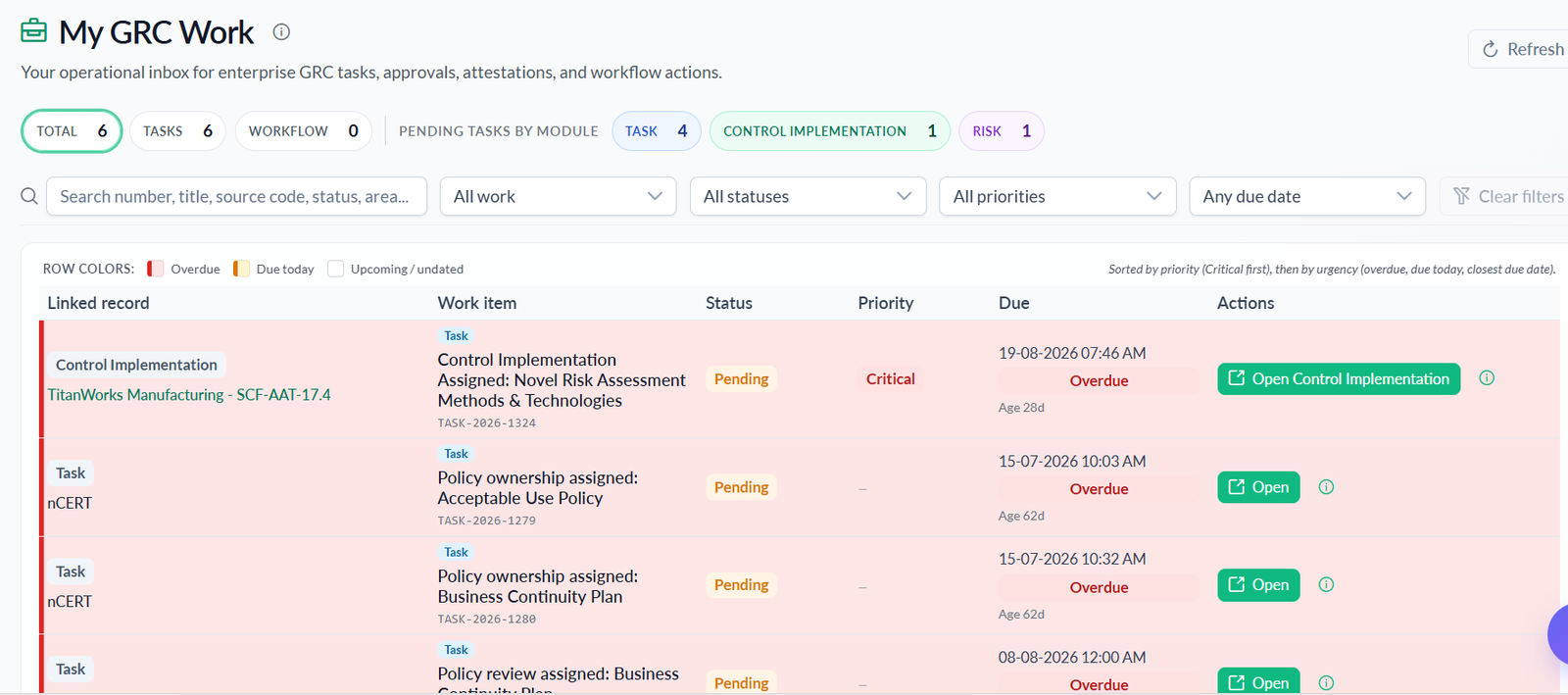Click info icon in Policy review assigned row

[1326, 683]
